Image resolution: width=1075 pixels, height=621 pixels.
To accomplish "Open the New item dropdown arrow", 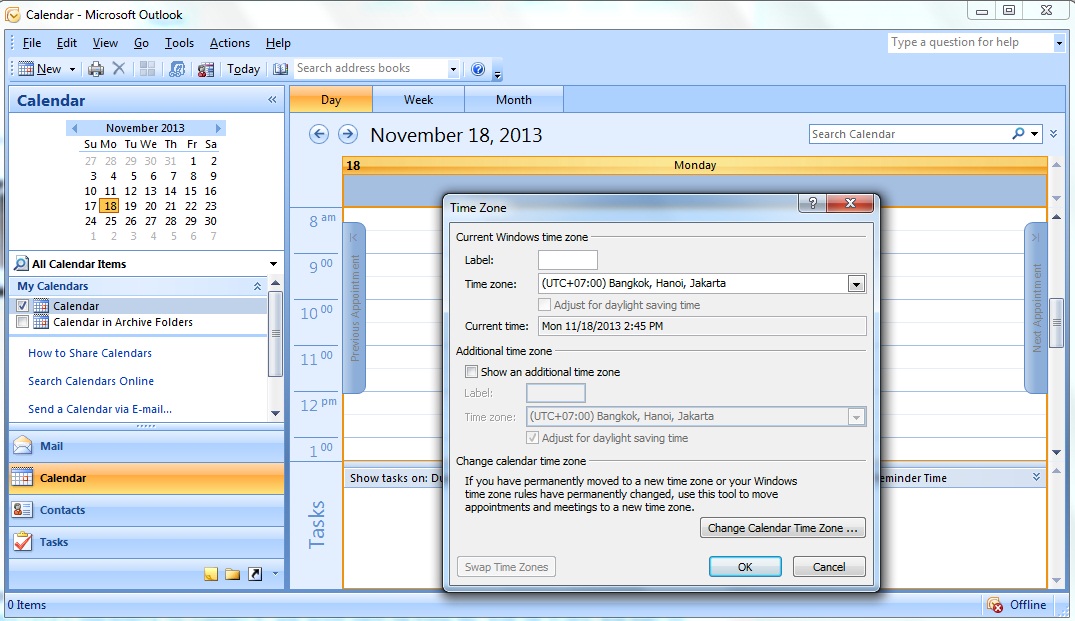I will 72,69.
